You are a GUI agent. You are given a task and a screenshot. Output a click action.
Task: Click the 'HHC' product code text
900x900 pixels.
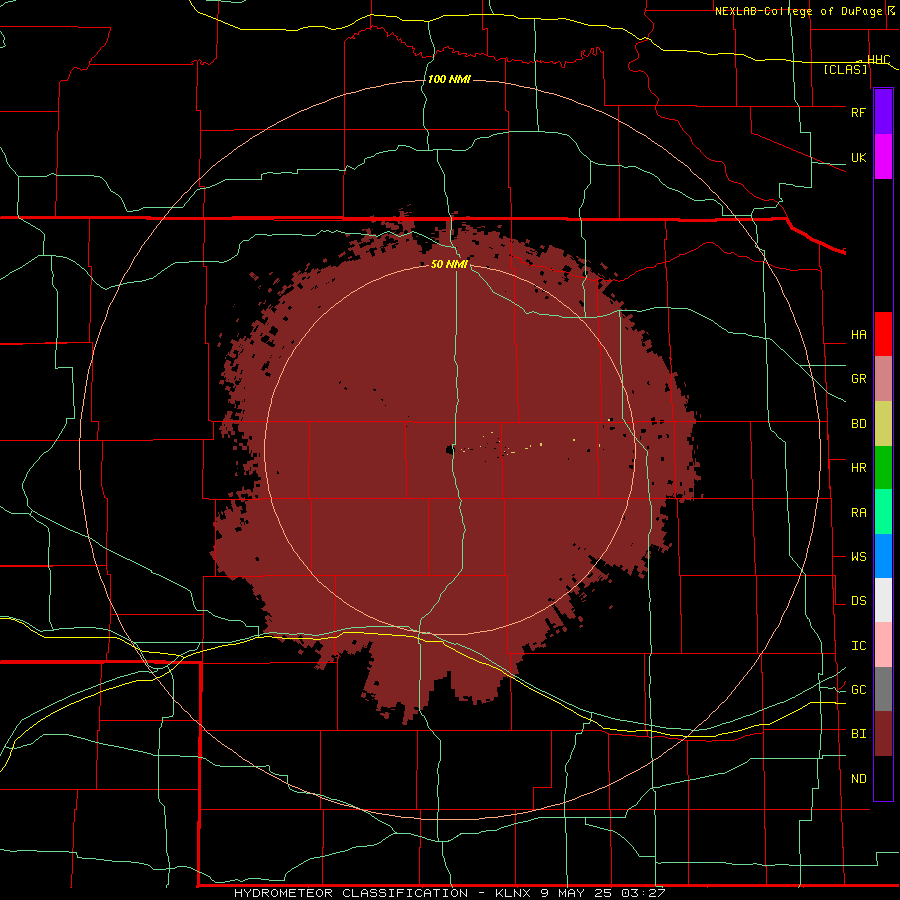click(878, 60)
